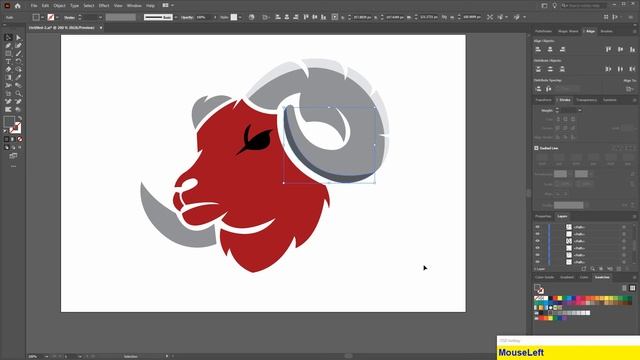640x360 pixels.
Task: Open Change Screen Mode in toolbar
Action: [13, 156]
